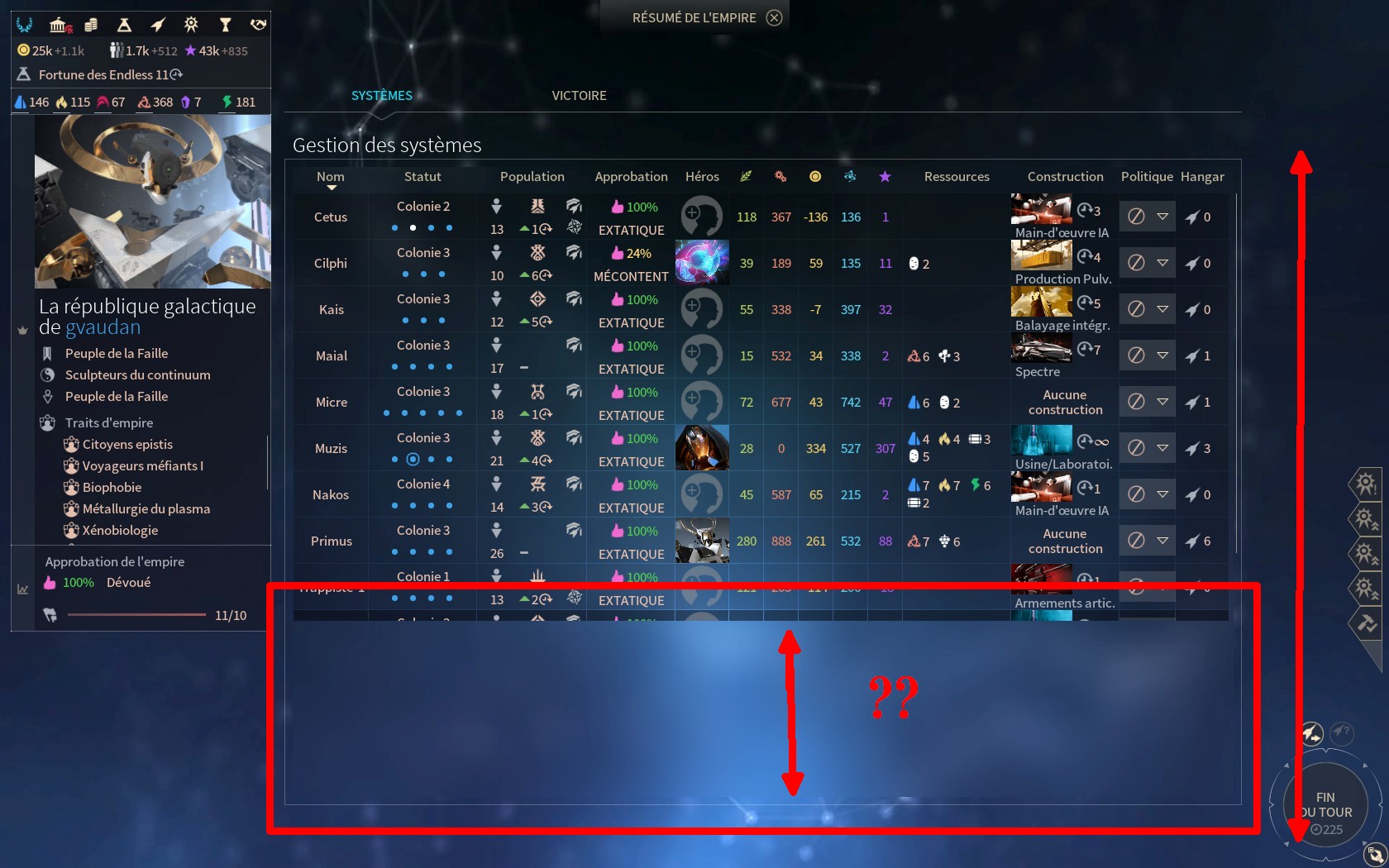Open the diplomacy handshake icon in toolbar

[x=258, y=25]
